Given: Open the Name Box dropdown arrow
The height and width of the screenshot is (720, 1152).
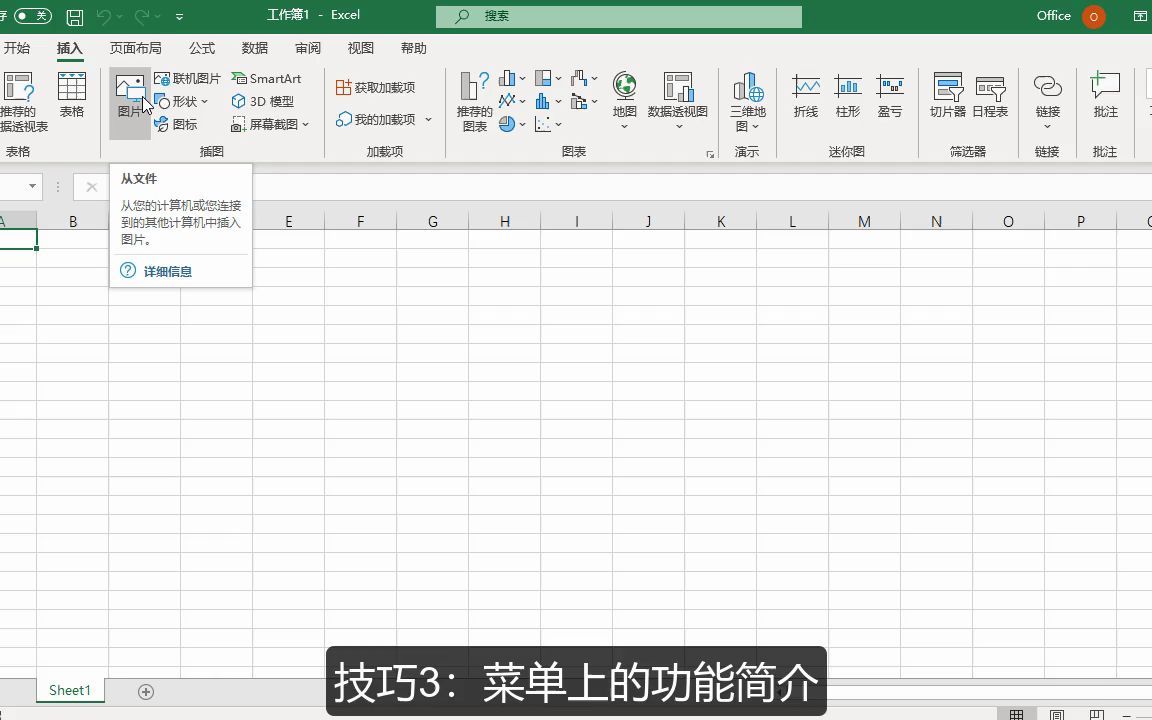Looking at the screenshot, I should [30, 186].
